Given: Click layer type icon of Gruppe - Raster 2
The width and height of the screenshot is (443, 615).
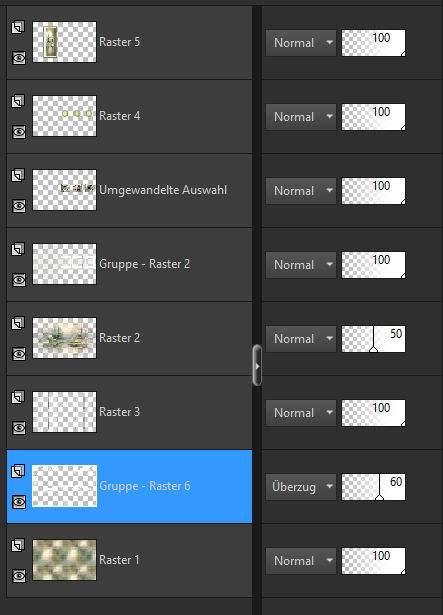Looking at the screenshot, I should [x=18, y=249].
